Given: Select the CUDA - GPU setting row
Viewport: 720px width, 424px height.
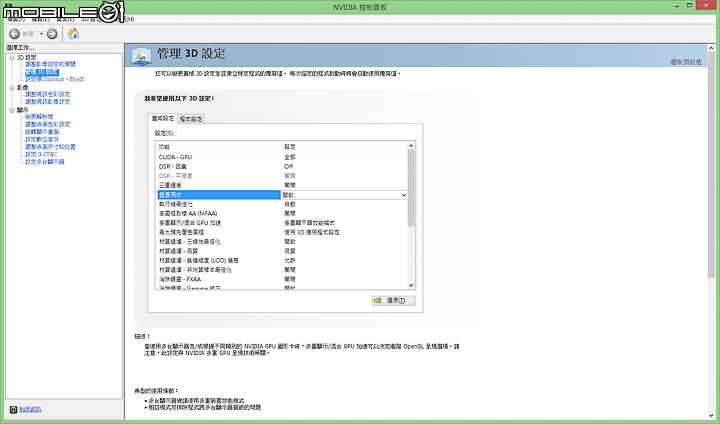Looking at the screenshot, I should (282, 157).
